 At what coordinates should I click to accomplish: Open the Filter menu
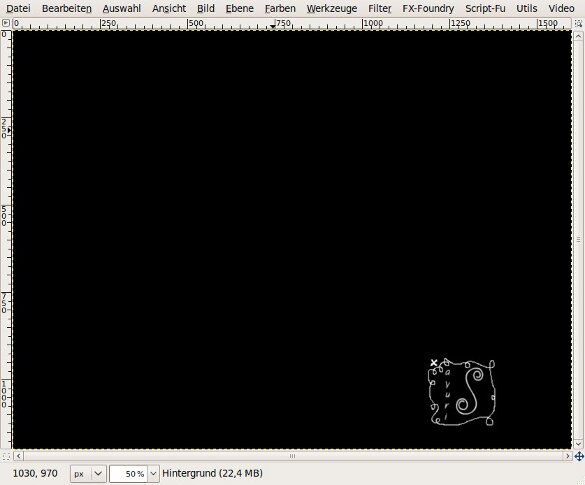[379, 8]
